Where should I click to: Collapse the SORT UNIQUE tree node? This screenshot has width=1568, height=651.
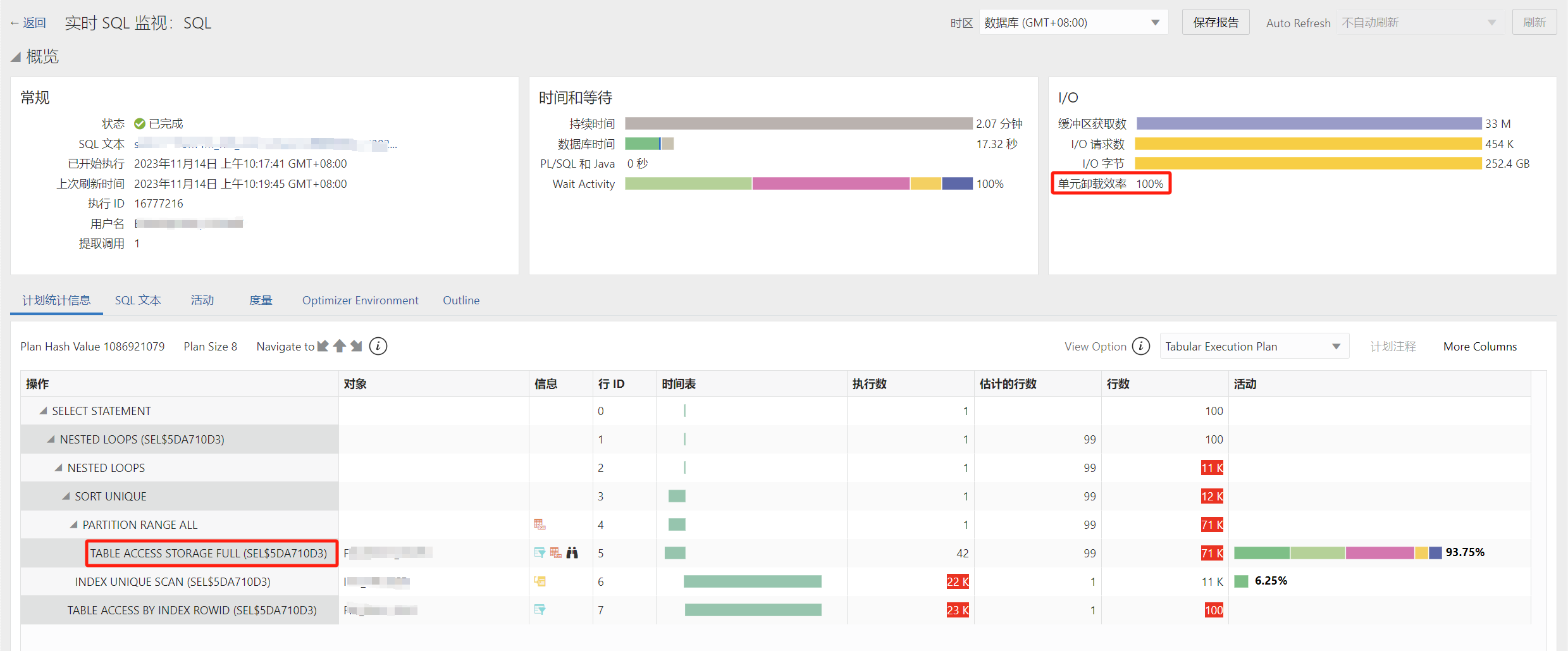(66, 496)
